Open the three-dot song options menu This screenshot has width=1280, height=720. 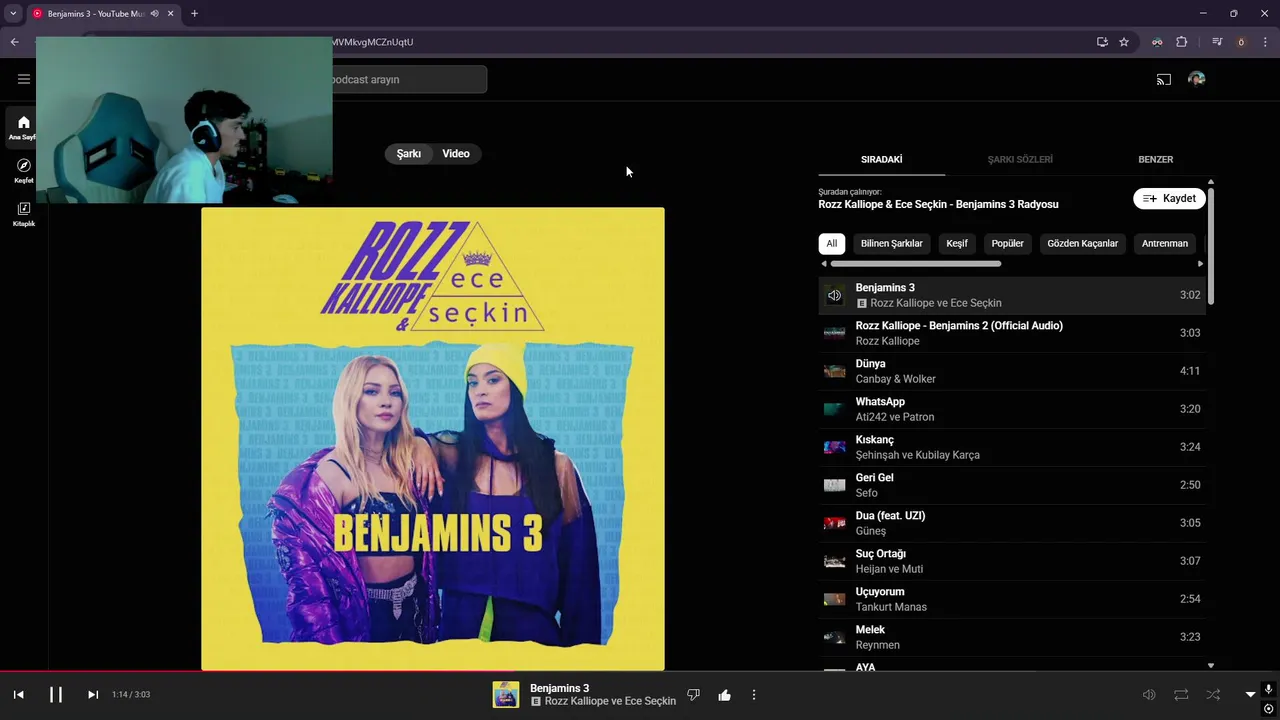click(x=754, y=695)
